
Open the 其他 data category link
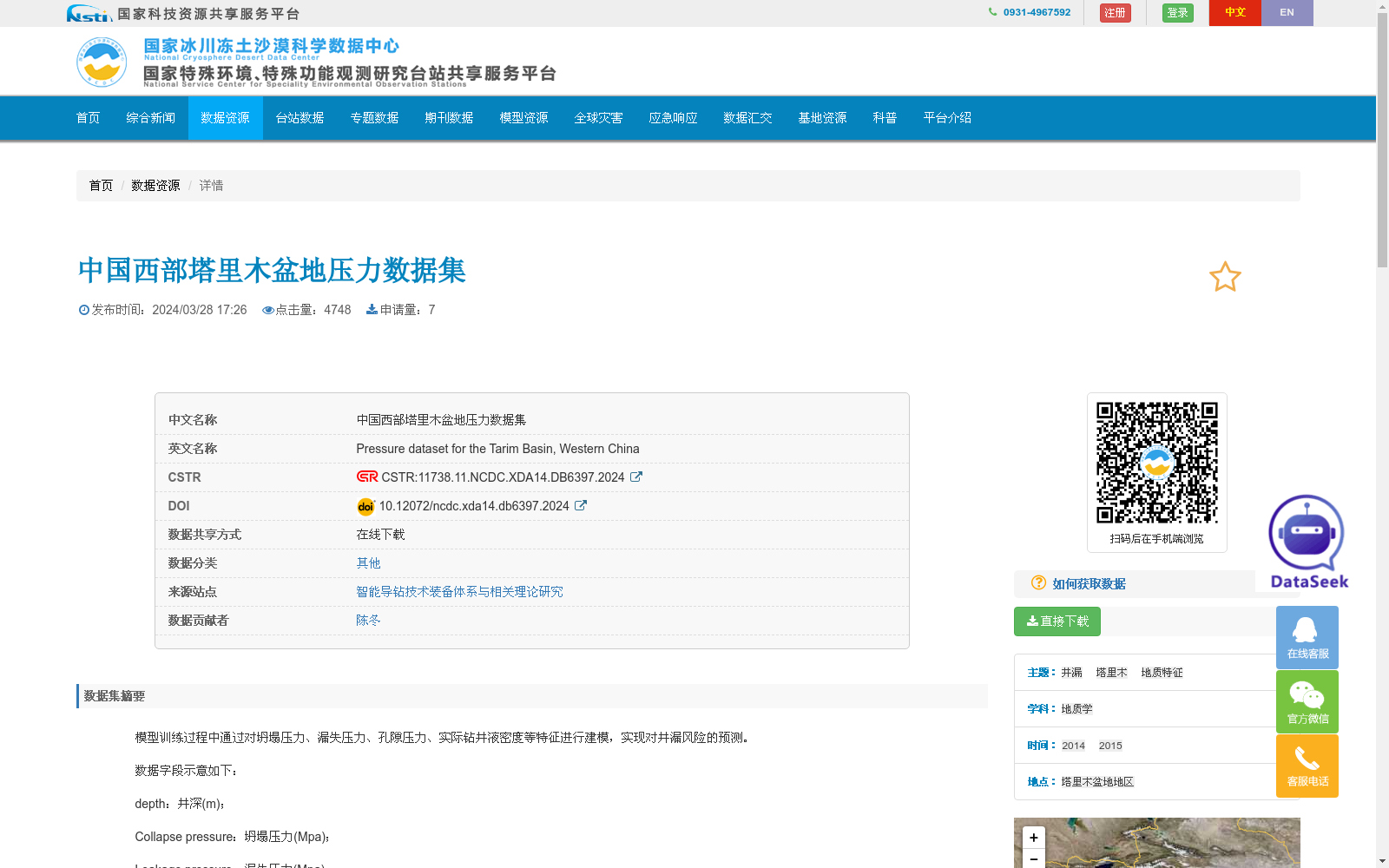(x=368, y=563)
